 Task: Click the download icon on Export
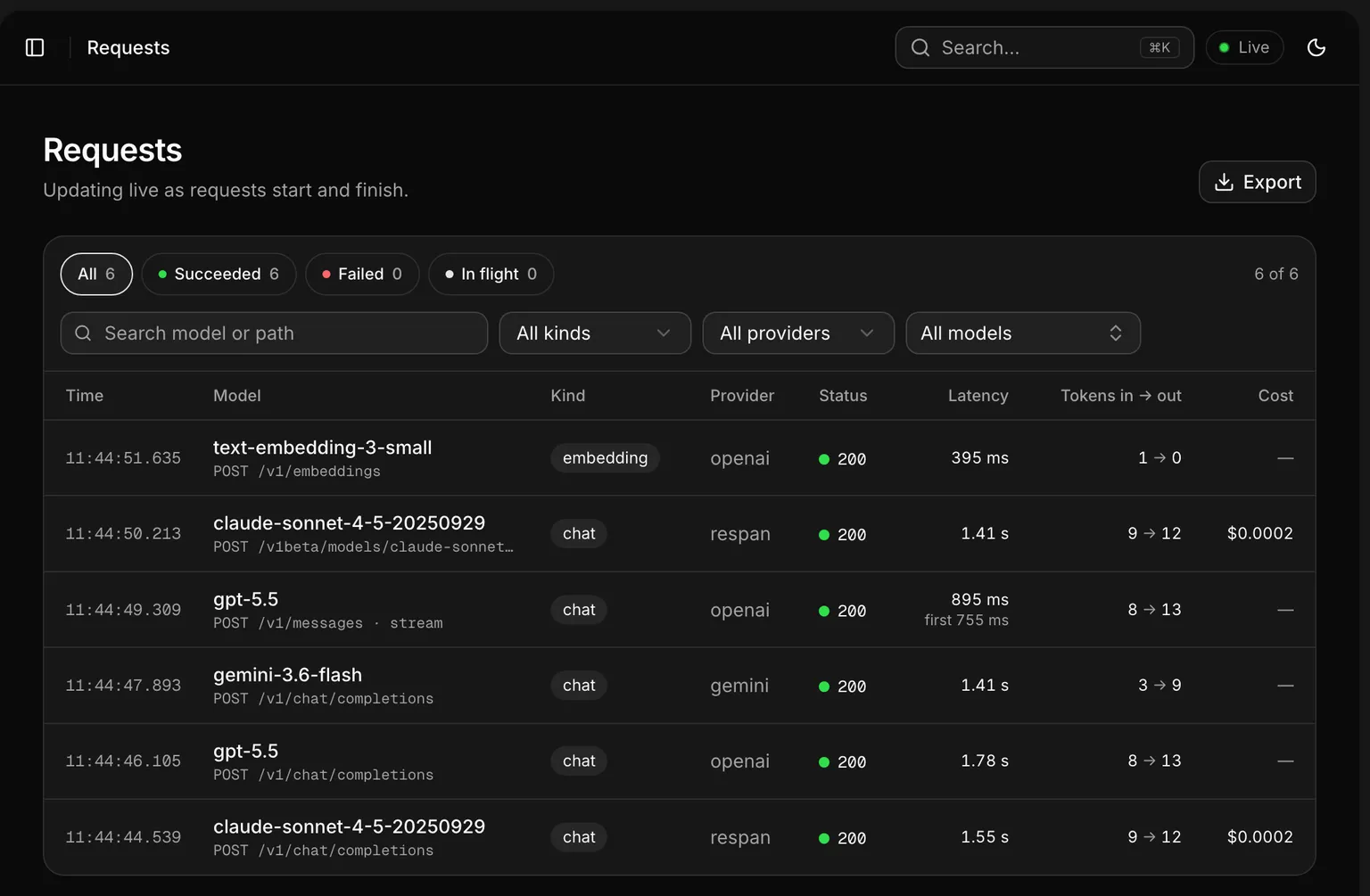[1224, 182]
